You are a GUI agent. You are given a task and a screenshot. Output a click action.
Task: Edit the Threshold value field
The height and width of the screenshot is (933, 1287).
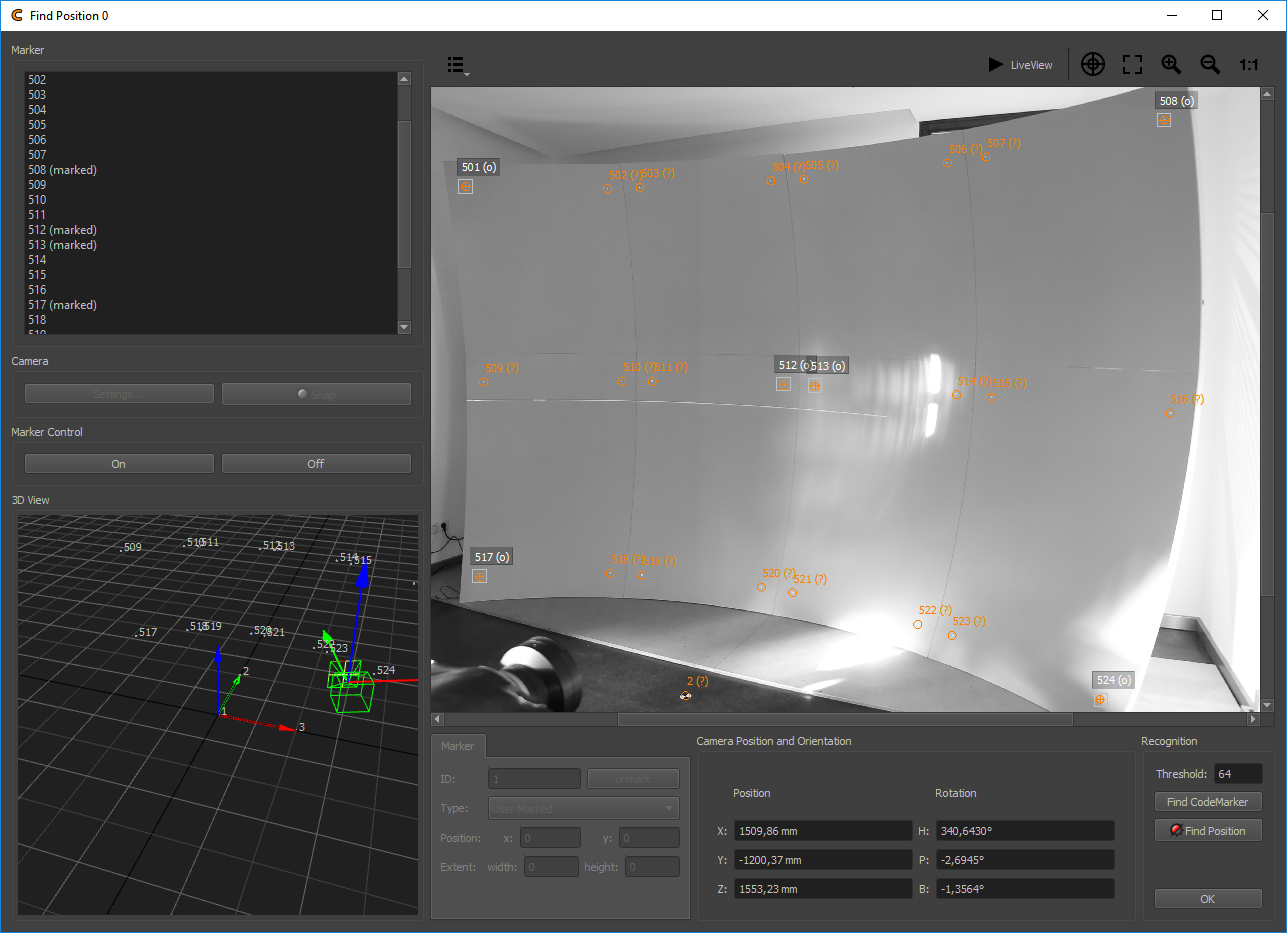click(1237, 774)
